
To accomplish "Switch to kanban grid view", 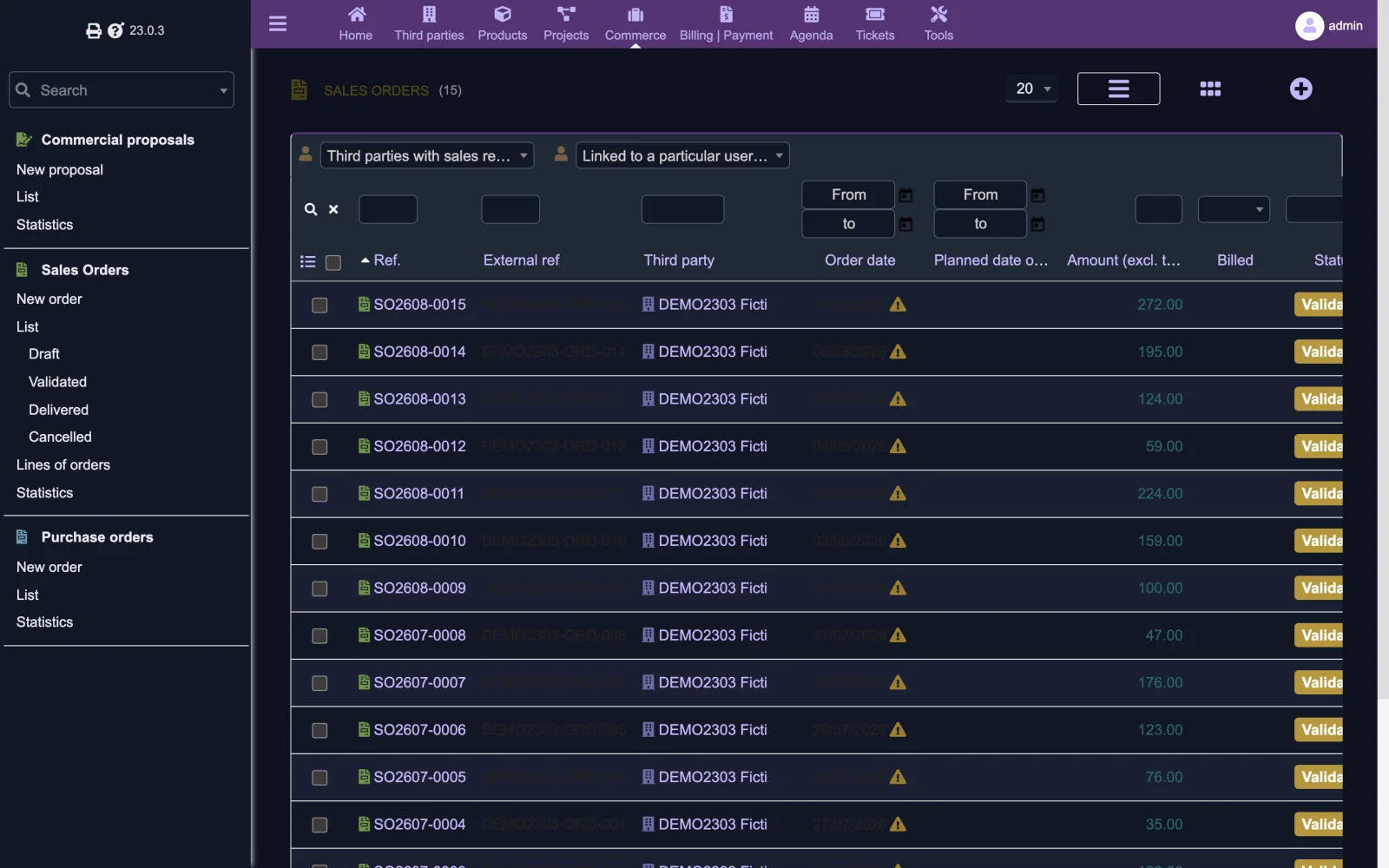I will [x=1210, y=89].
